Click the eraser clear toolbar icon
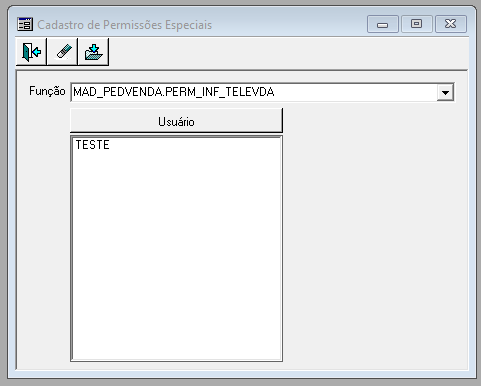The width and height of the screenshot is (481, 386). tap(62, 52)
